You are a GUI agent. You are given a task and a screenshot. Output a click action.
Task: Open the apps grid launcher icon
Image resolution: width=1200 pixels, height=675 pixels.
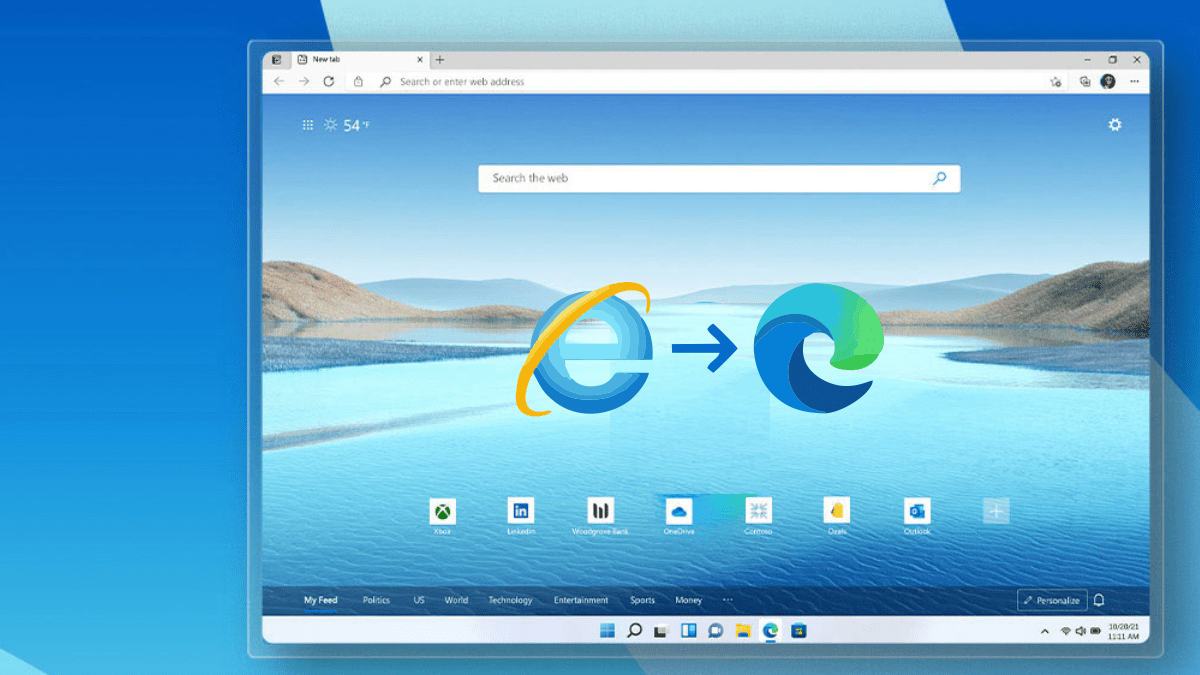(x=308, y=125)
